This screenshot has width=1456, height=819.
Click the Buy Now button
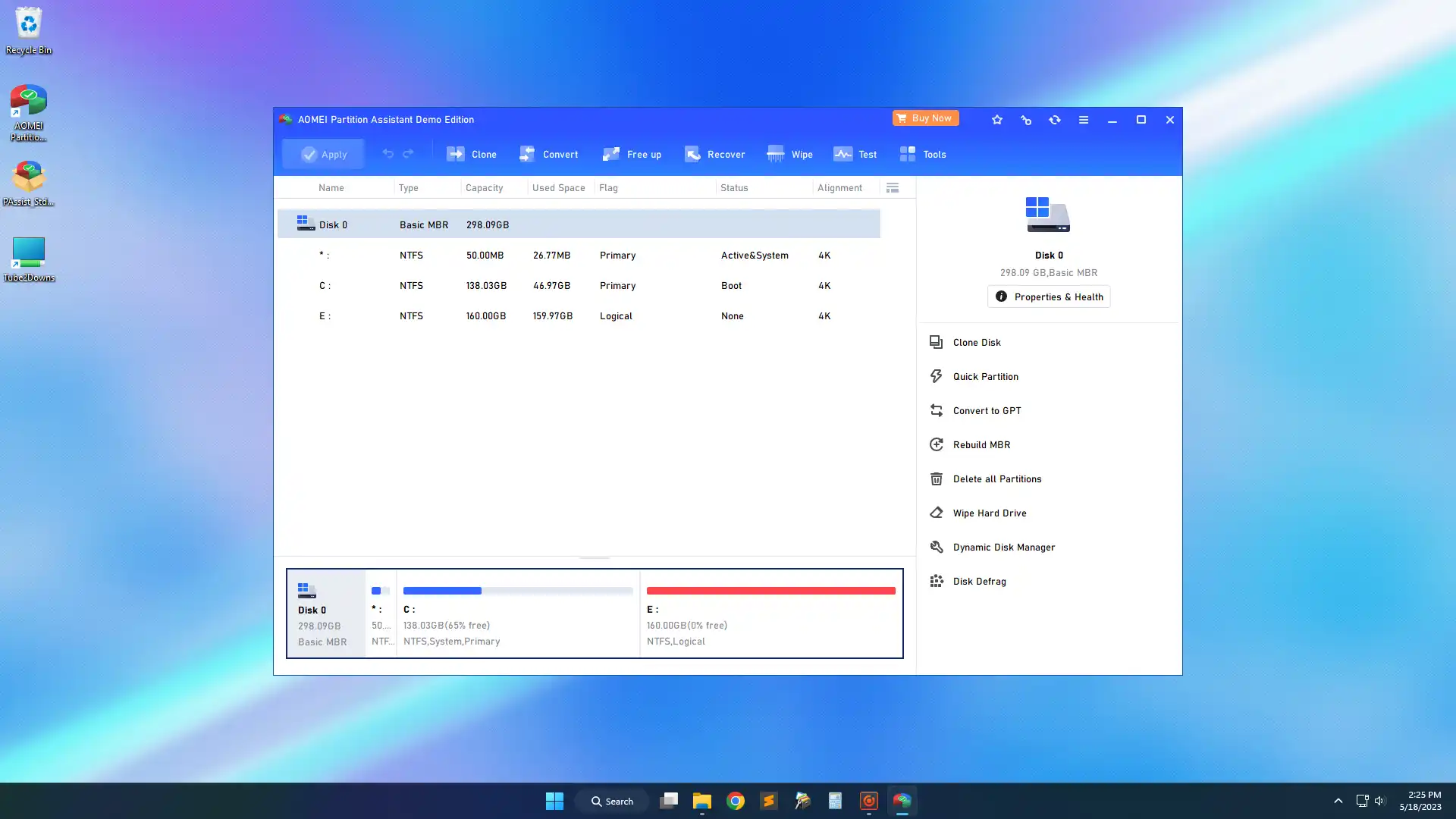pyautogui.click(x=925, y=118)
